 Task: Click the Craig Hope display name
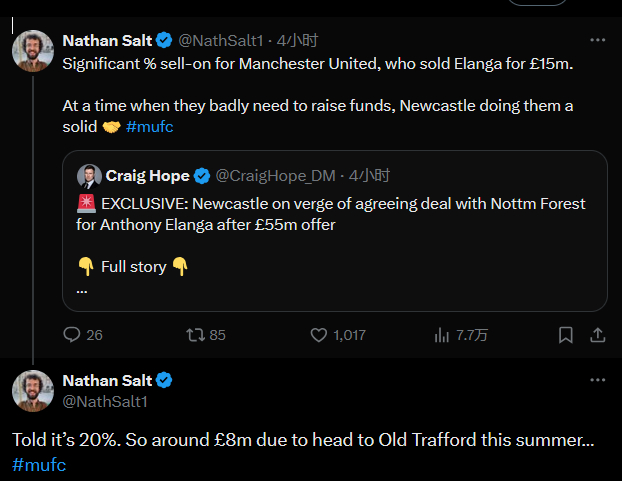click(x=148, y=176)
